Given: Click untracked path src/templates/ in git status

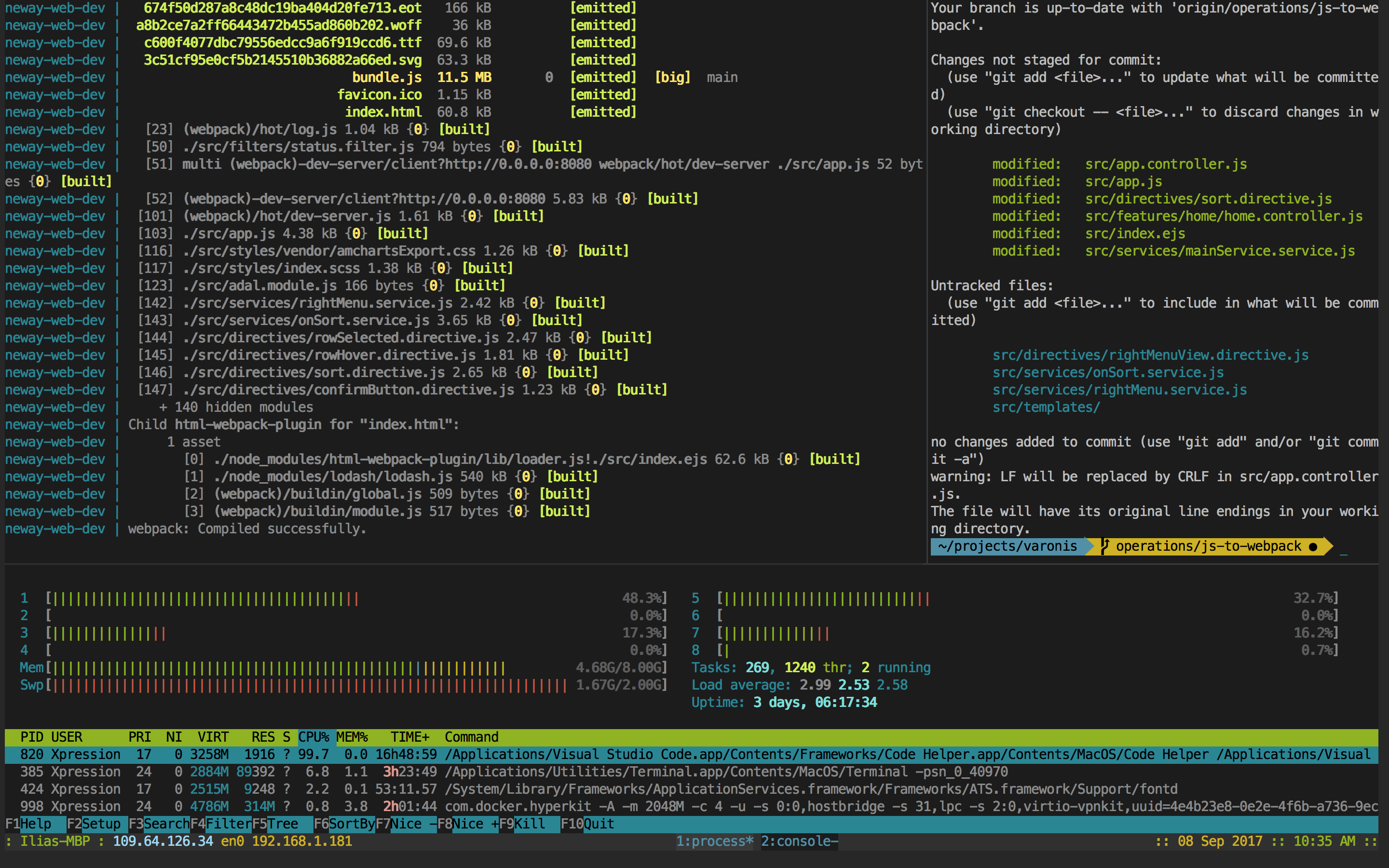Looking at the screenshot, I should coord(1047,407).
